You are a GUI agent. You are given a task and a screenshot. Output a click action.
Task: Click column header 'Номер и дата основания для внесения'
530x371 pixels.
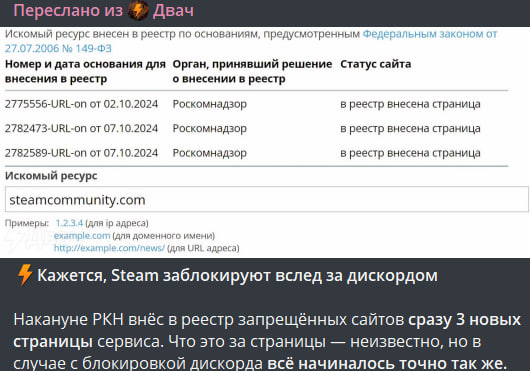(x=85, y=71)
